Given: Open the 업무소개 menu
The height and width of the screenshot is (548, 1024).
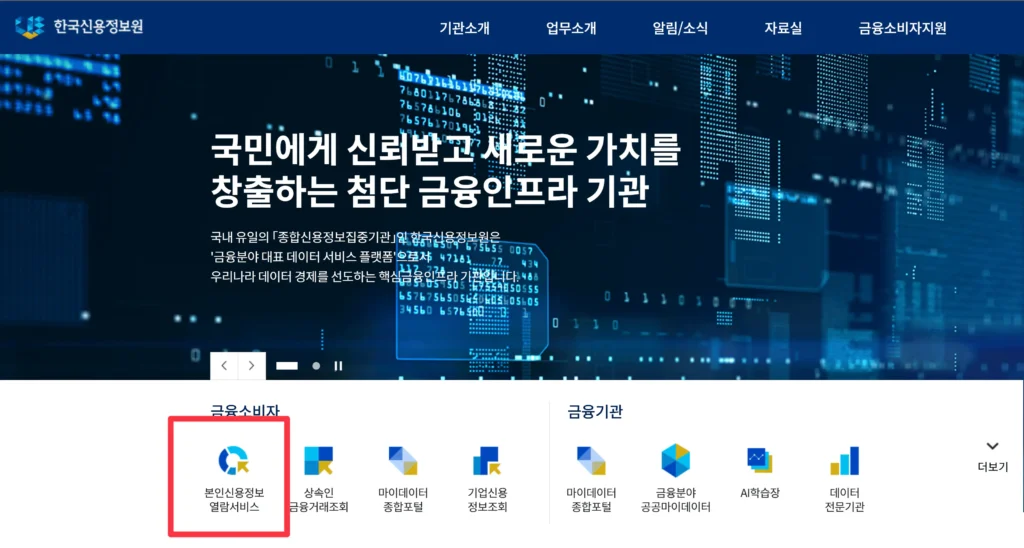Looking at the screenshot, I should (x=571, y=28).
